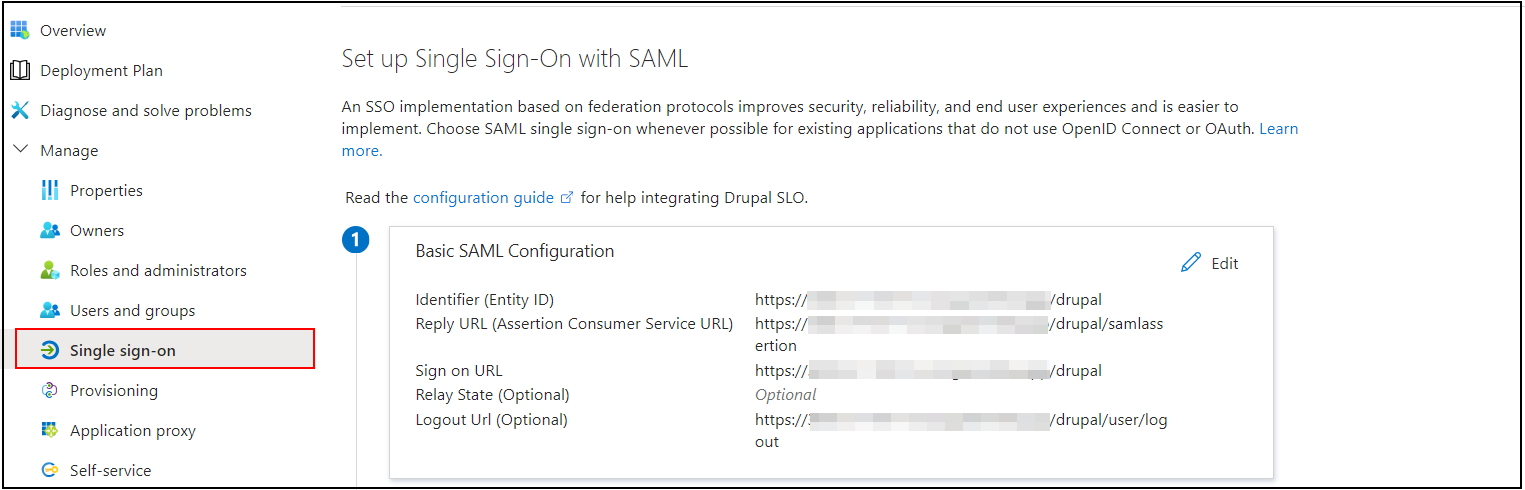Image resolution: width=1525 pixels, height=490 pixels.
Task: Click the Self-service icon
Action: [x=50, y=471]
